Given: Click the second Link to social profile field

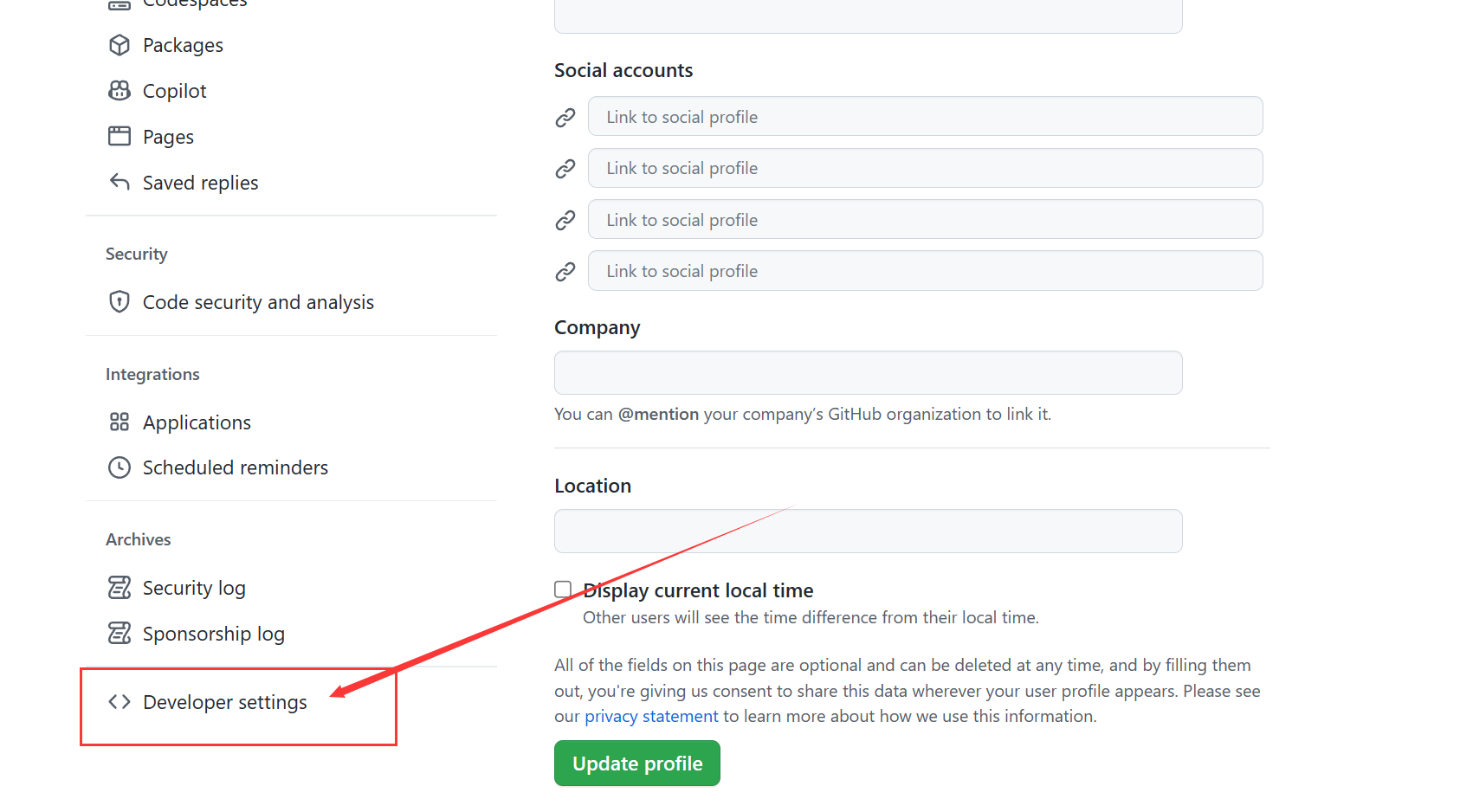Looking at the screenshot, I should (x=925, y=168).
